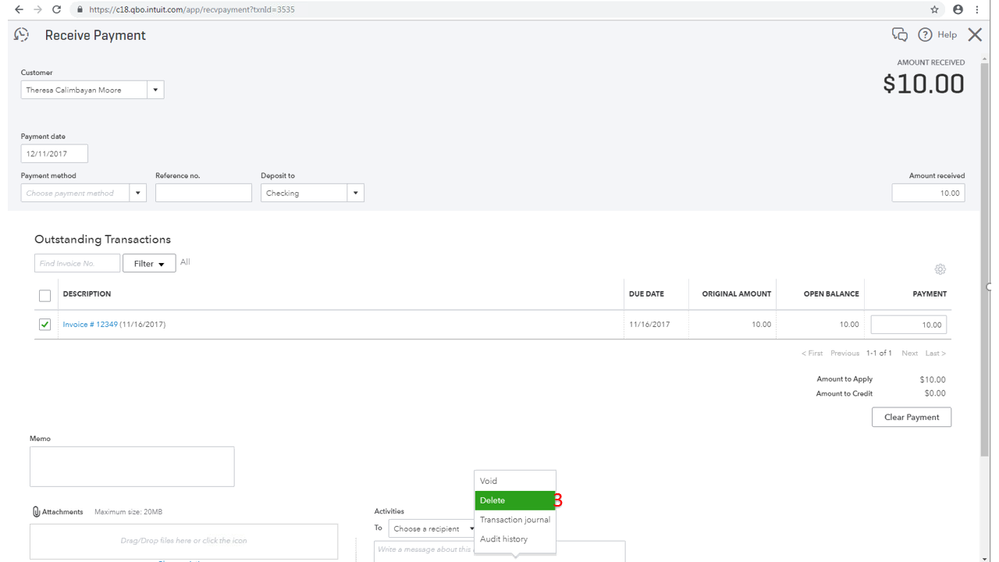The width and height of the screenshot is (999, 562).
Task: Click the message text box under Activities
Action: coord(500,551)
